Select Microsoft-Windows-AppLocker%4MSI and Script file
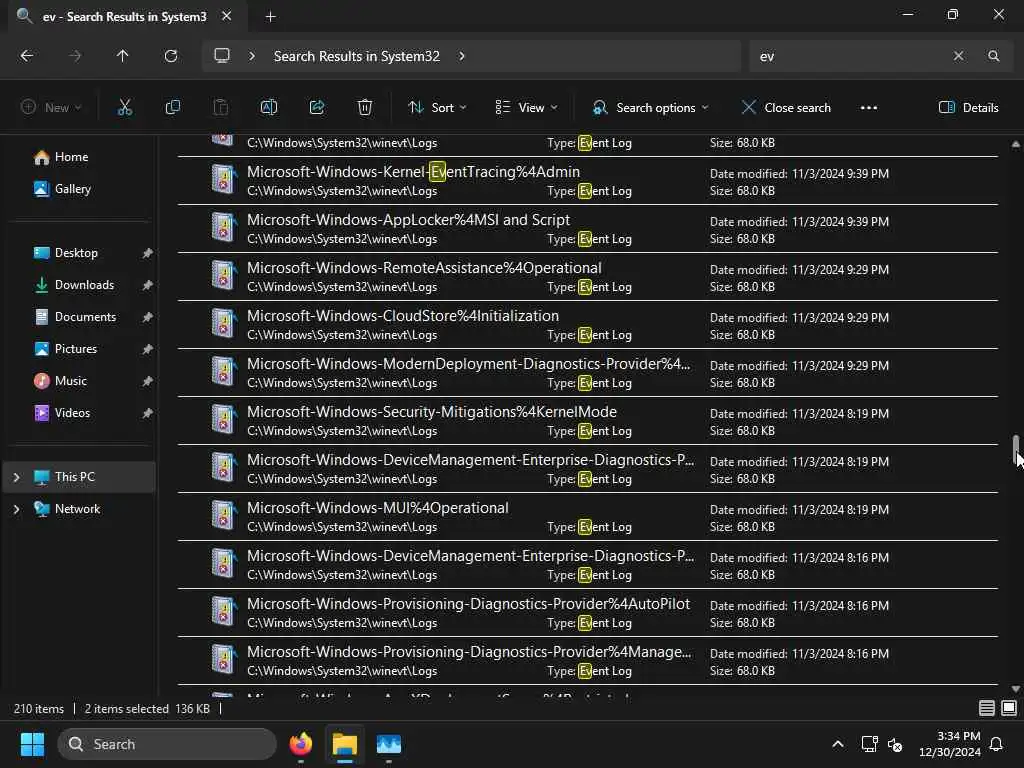This screenshot has width=1024, height=768. [588, 229]
